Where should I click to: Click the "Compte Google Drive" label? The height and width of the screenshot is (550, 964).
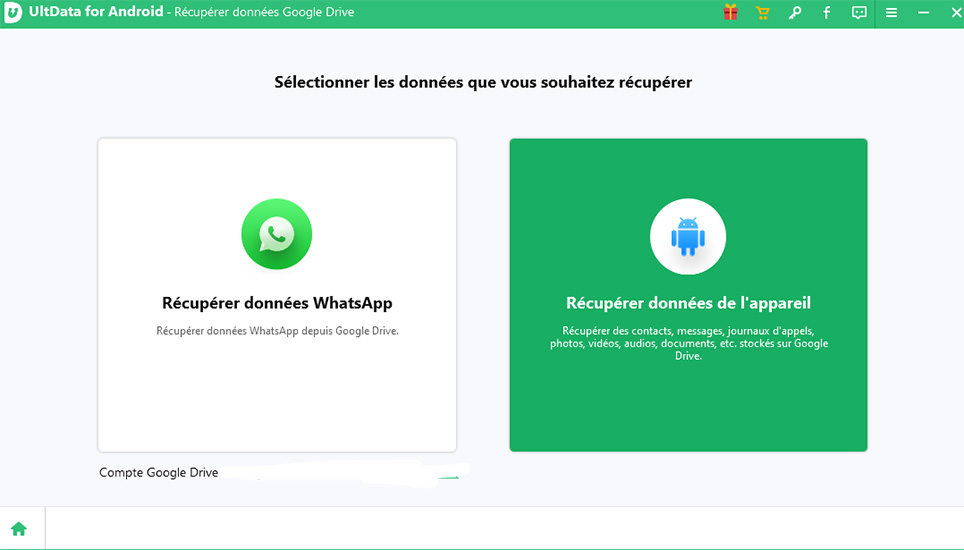[x=159, y=473]
